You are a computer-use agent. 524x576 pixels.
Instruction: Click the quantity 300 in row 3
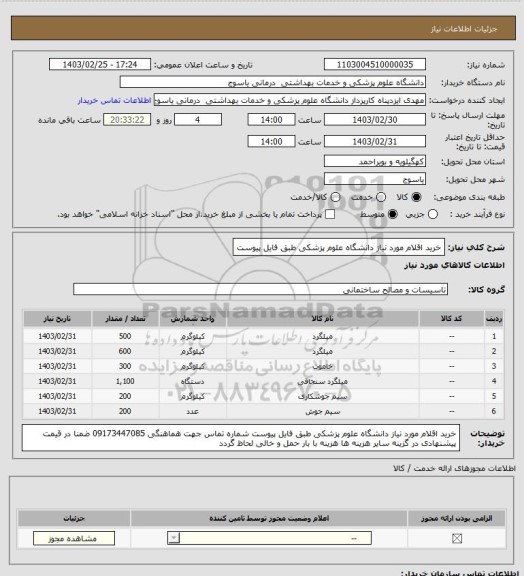(125, 366)
